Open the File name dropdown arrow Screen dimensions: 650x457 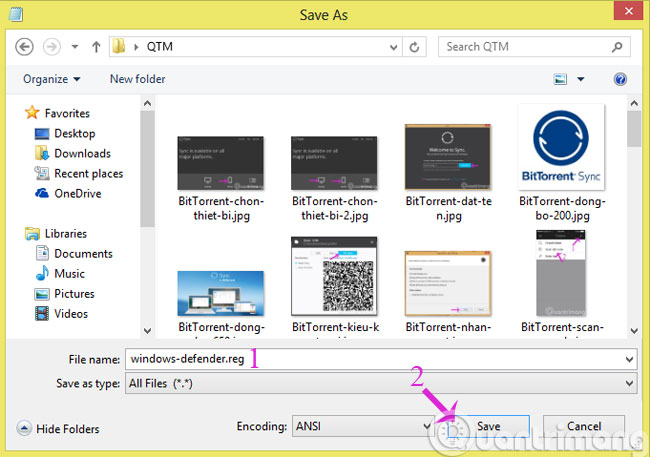[629, 359]
